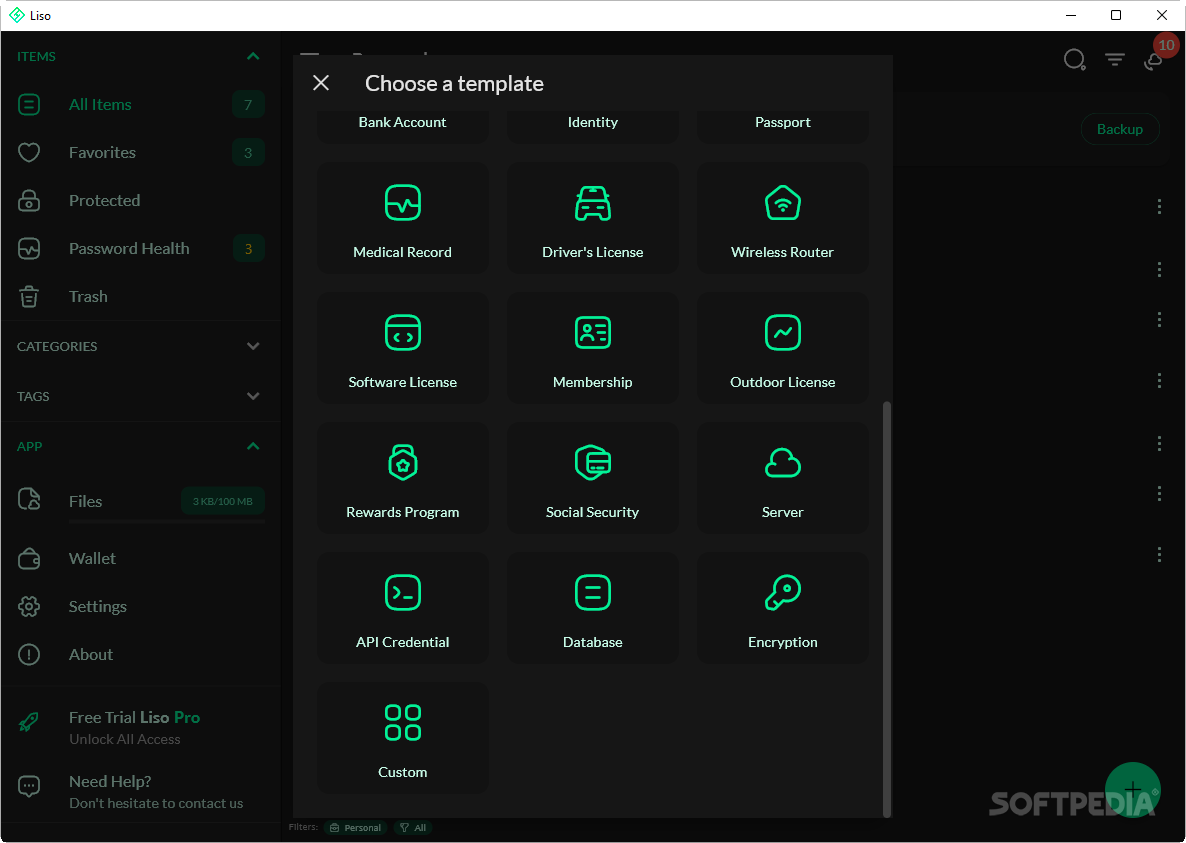Open the Encryption template

782,609
